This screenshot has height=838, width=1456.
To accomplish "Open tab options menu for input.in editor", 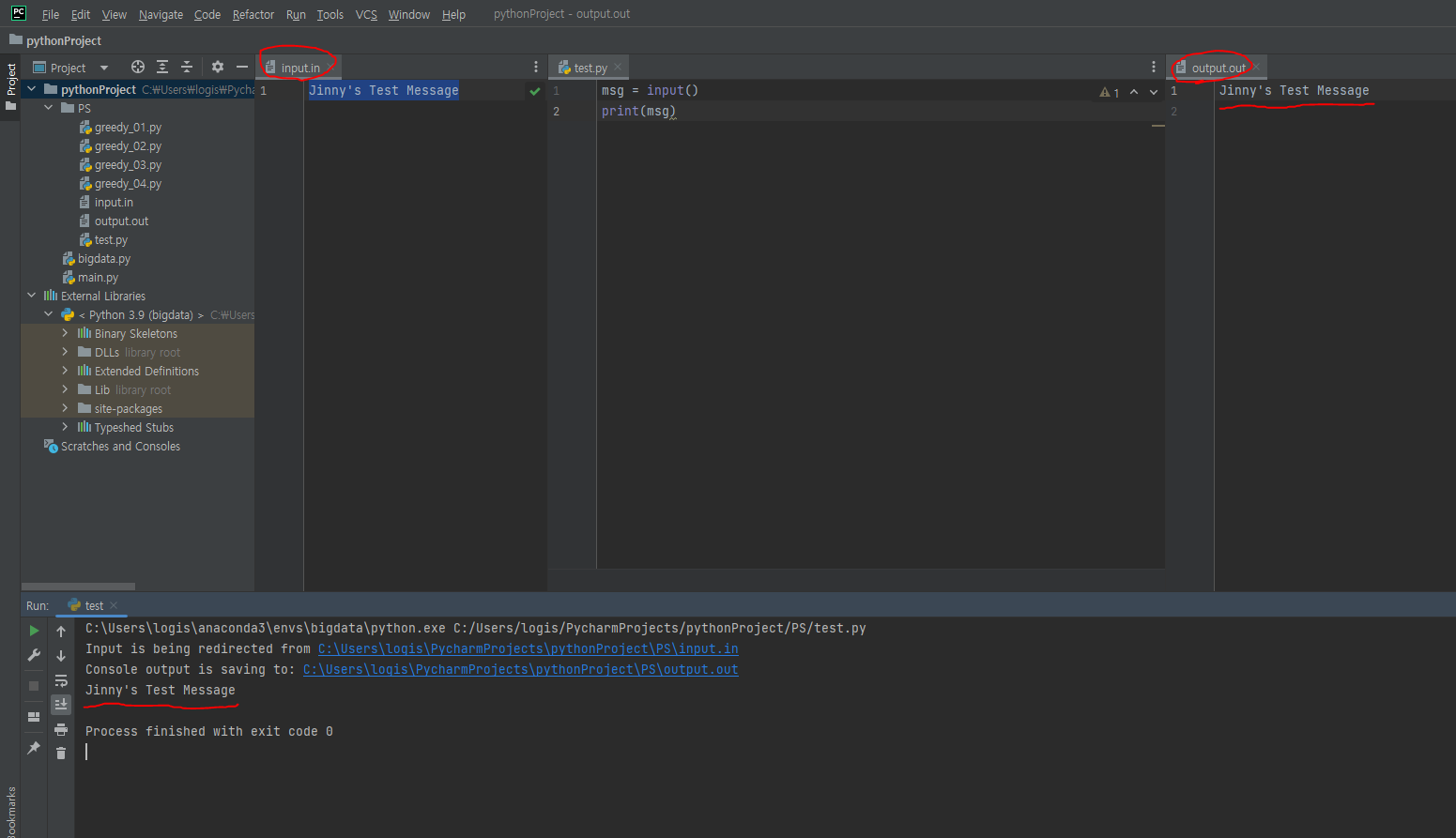I will pyautogui.click(x=536, y=67).
